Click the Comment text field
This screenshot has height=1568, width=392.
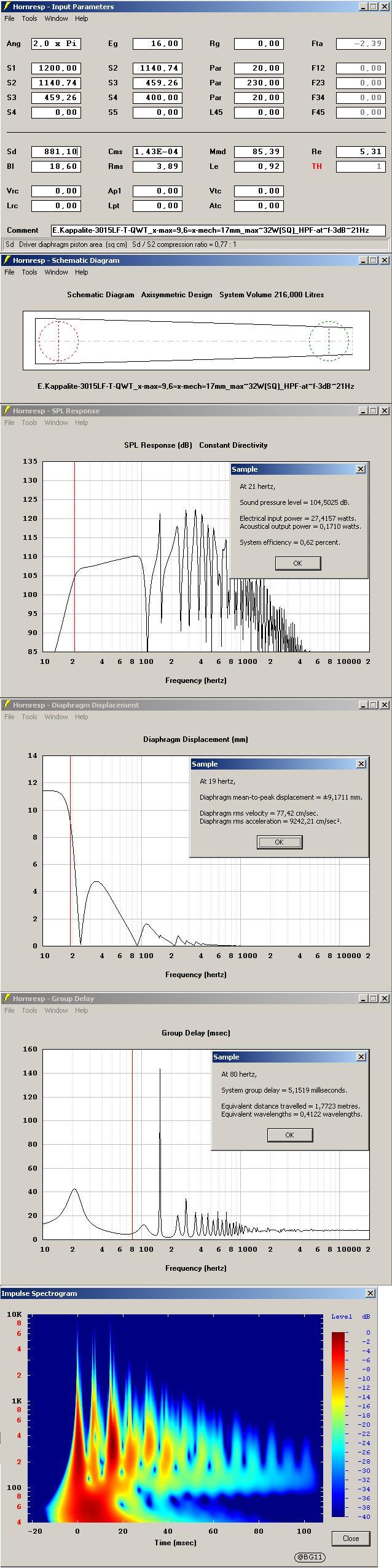(x=219, y=230)
